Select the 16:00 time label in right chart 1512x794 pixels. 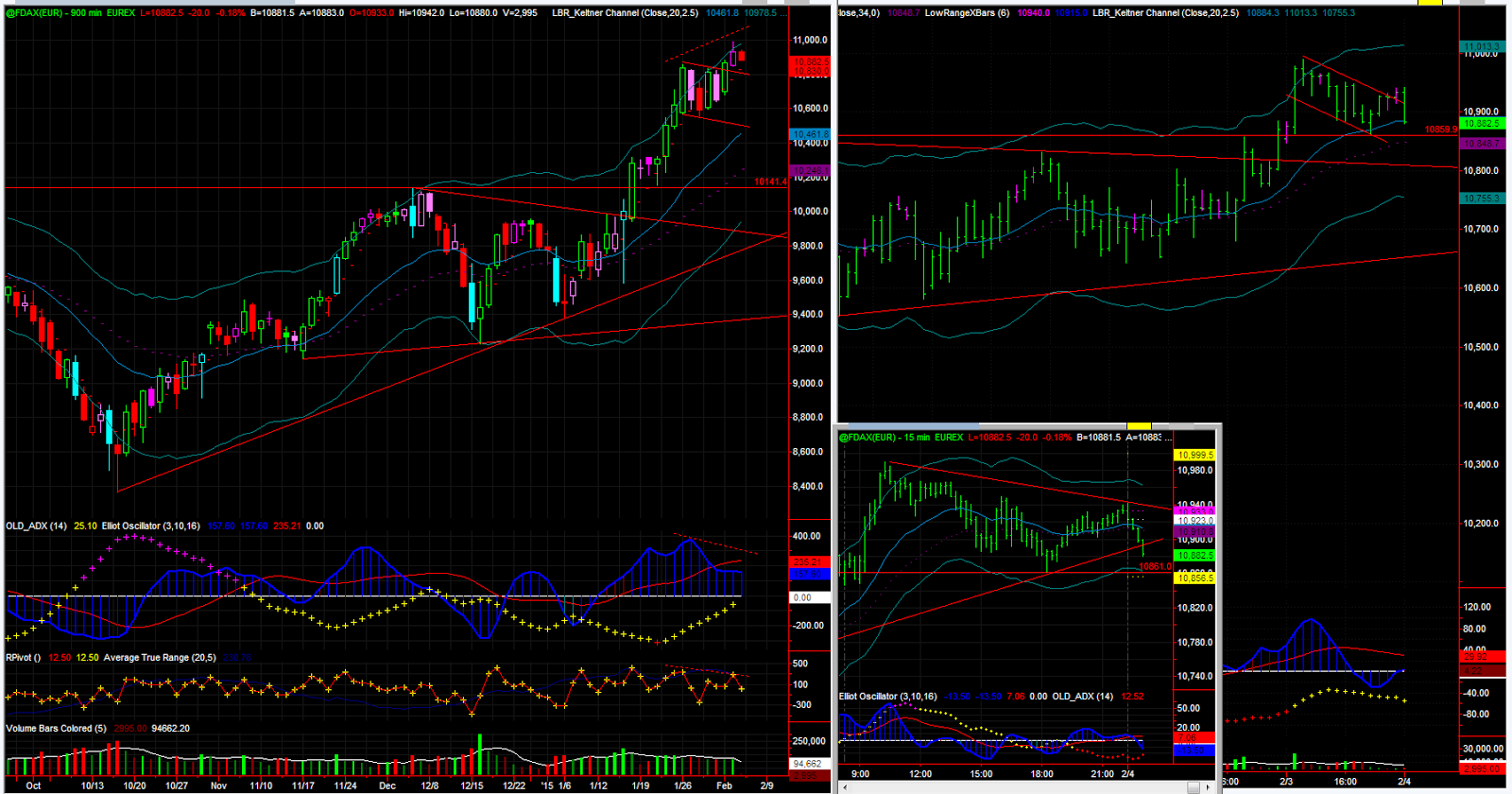pos(1346,782)
